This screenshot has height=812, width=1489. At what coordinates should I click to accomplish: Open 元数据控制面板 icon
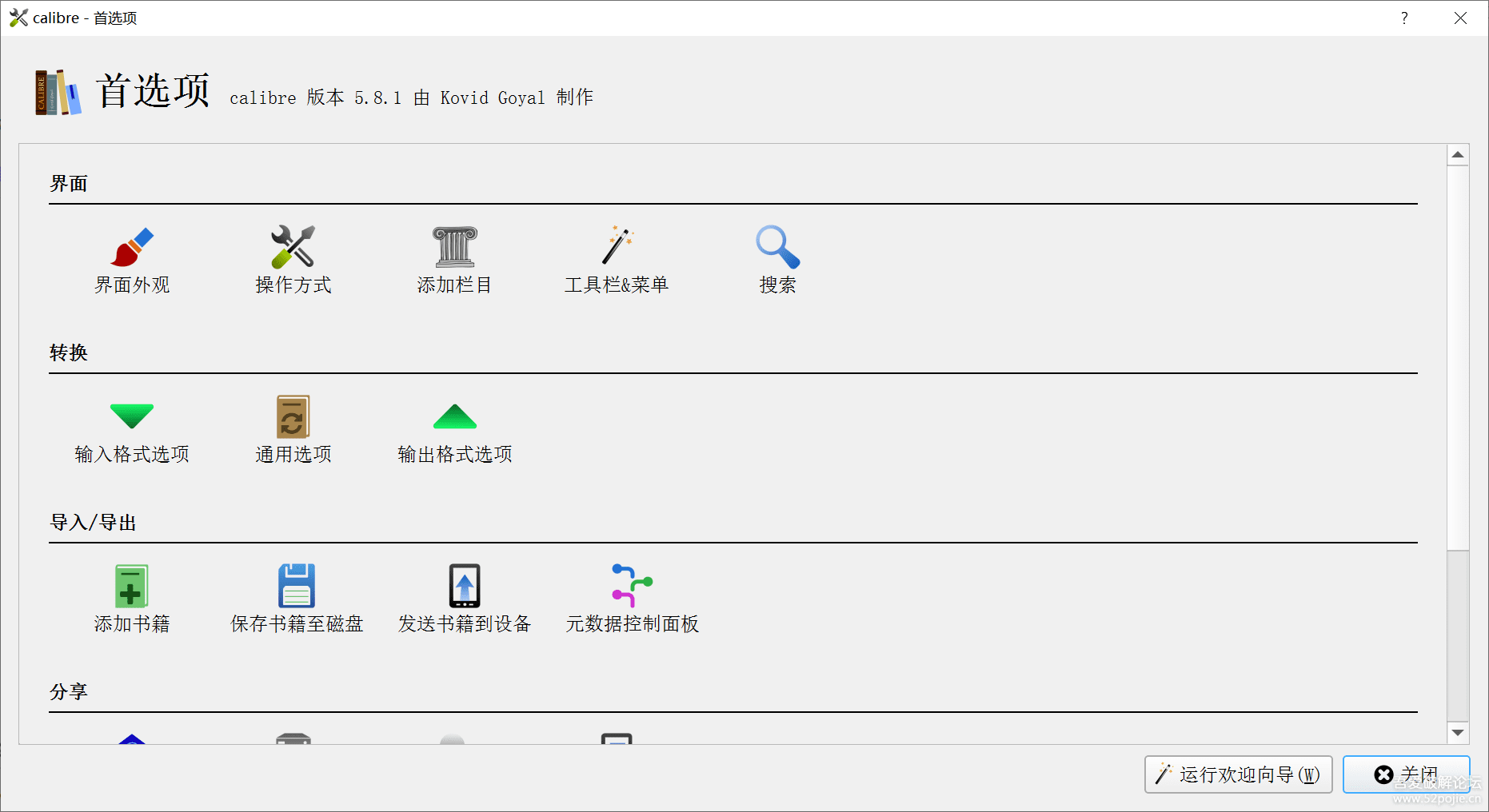click(x=632, y=587)
